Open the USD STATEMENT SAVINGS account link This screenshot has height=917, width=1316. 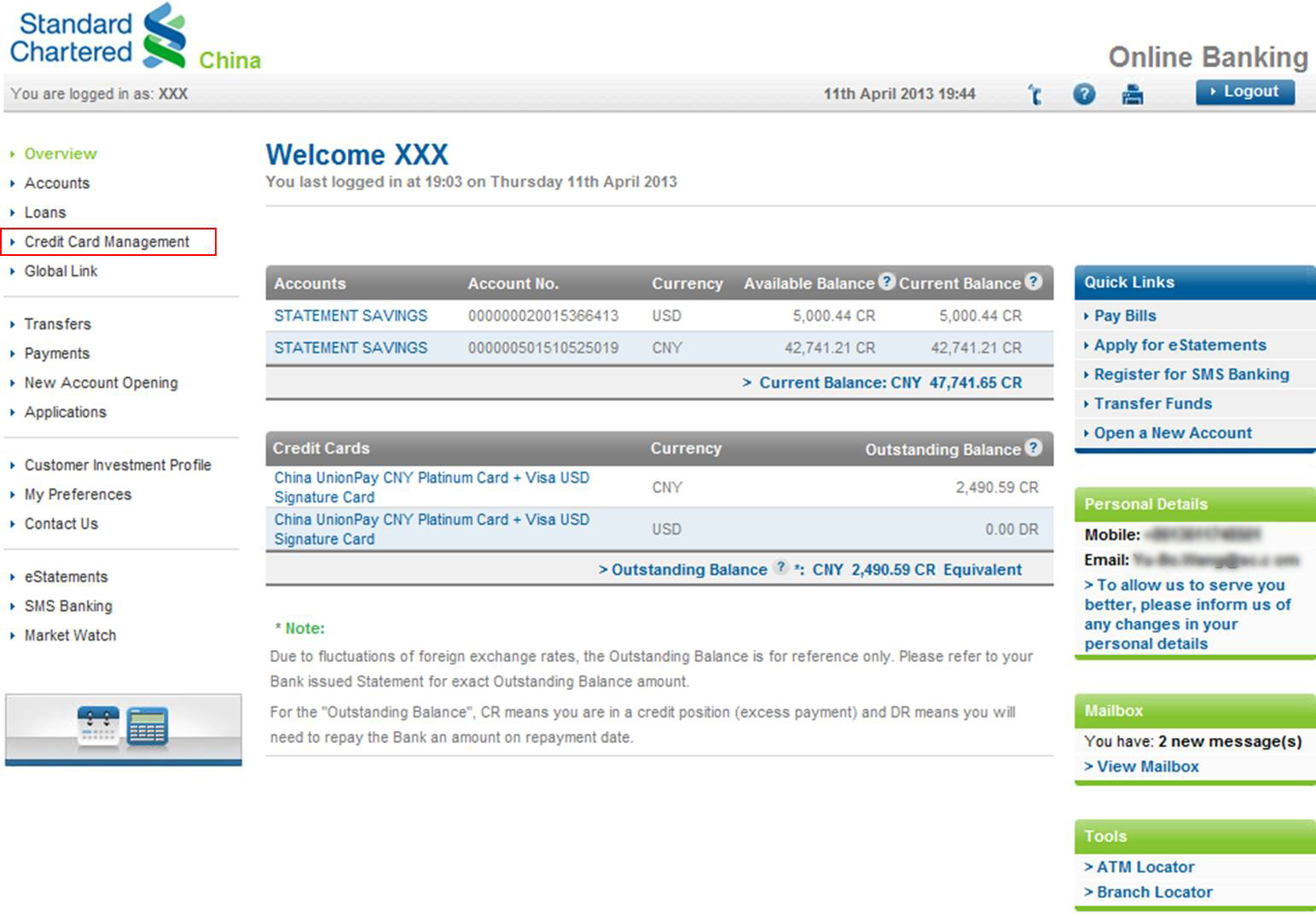tap(351, 316)
